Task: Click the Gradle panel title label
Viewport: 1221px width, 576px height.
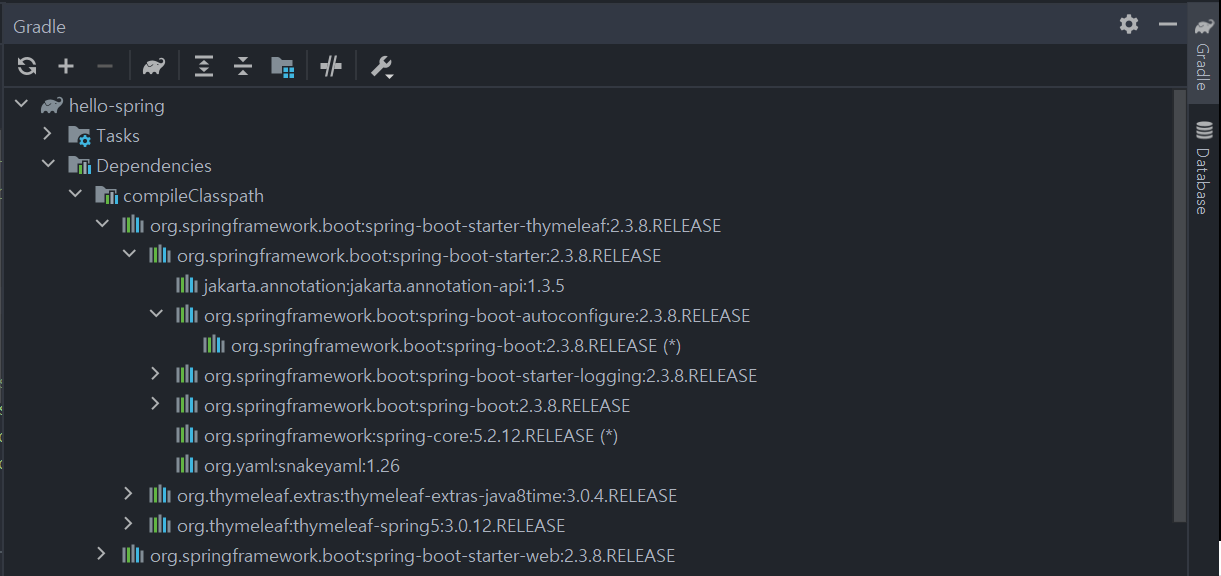Action: (x=39, y=27)
